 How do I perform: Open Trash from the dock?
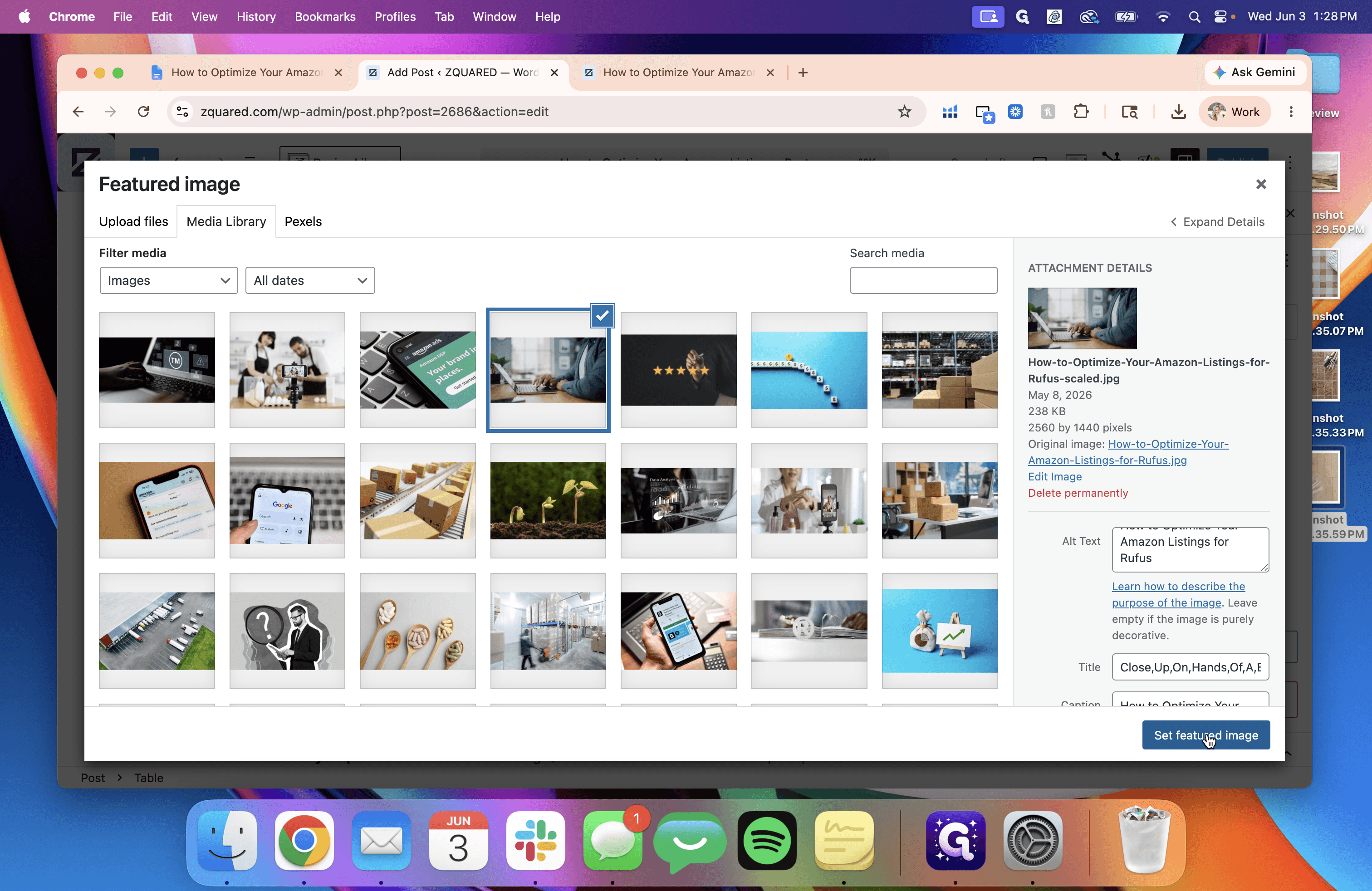coord(1144,840)
